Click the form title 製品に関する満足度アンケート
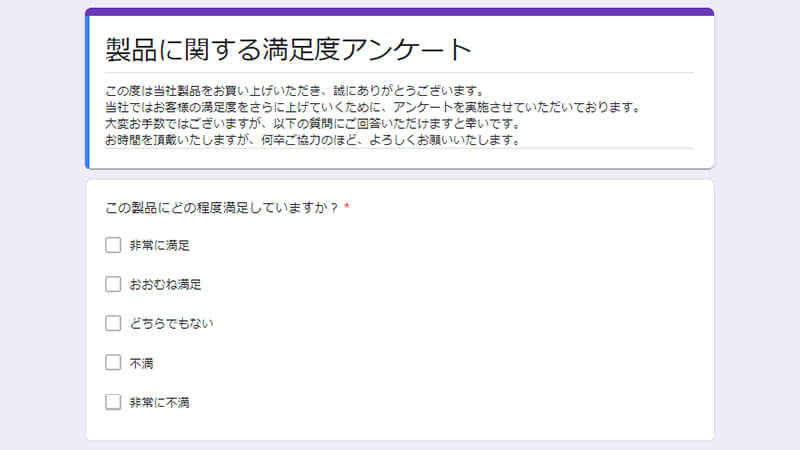800x450 pixels. coord(288,49)
